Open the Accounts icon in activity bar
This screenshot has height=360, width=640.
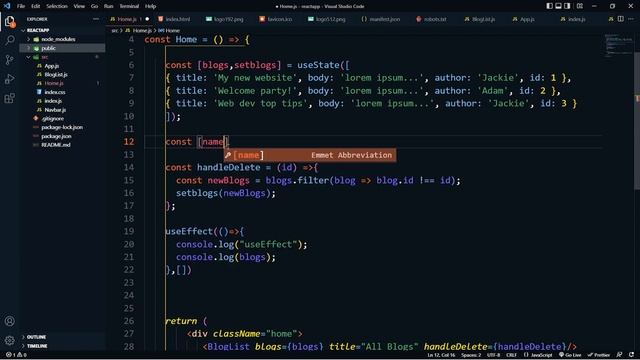[10, 321]
